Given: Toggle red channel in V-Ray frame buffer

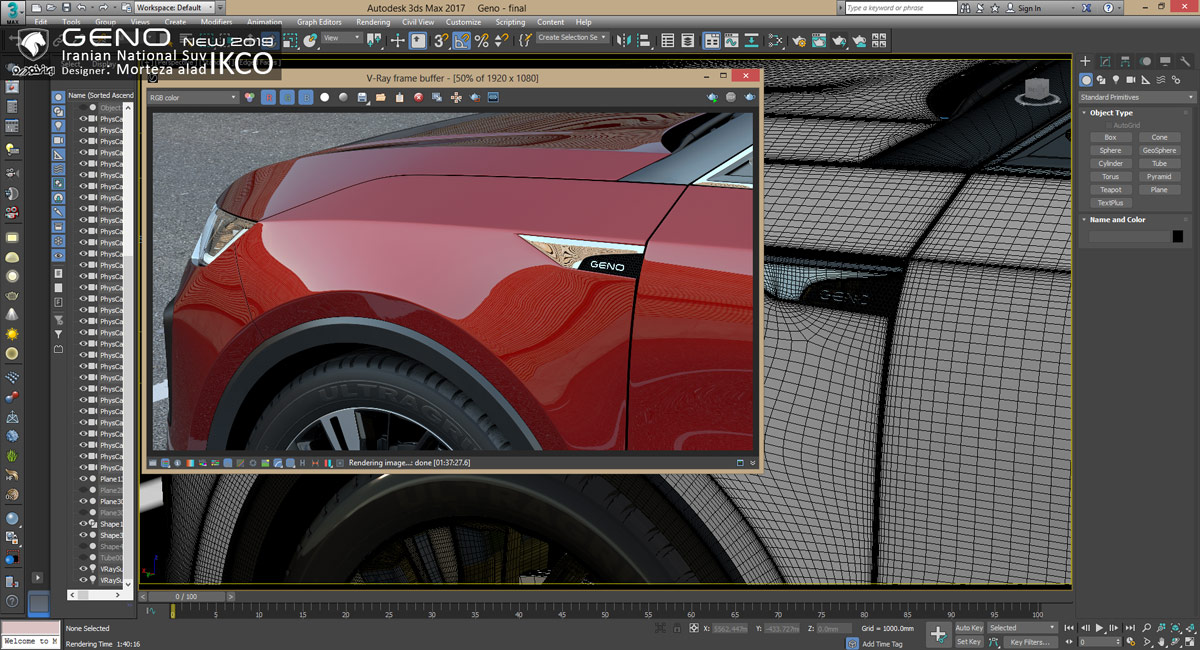Looking at the screenshot, I should coord(268,98).
